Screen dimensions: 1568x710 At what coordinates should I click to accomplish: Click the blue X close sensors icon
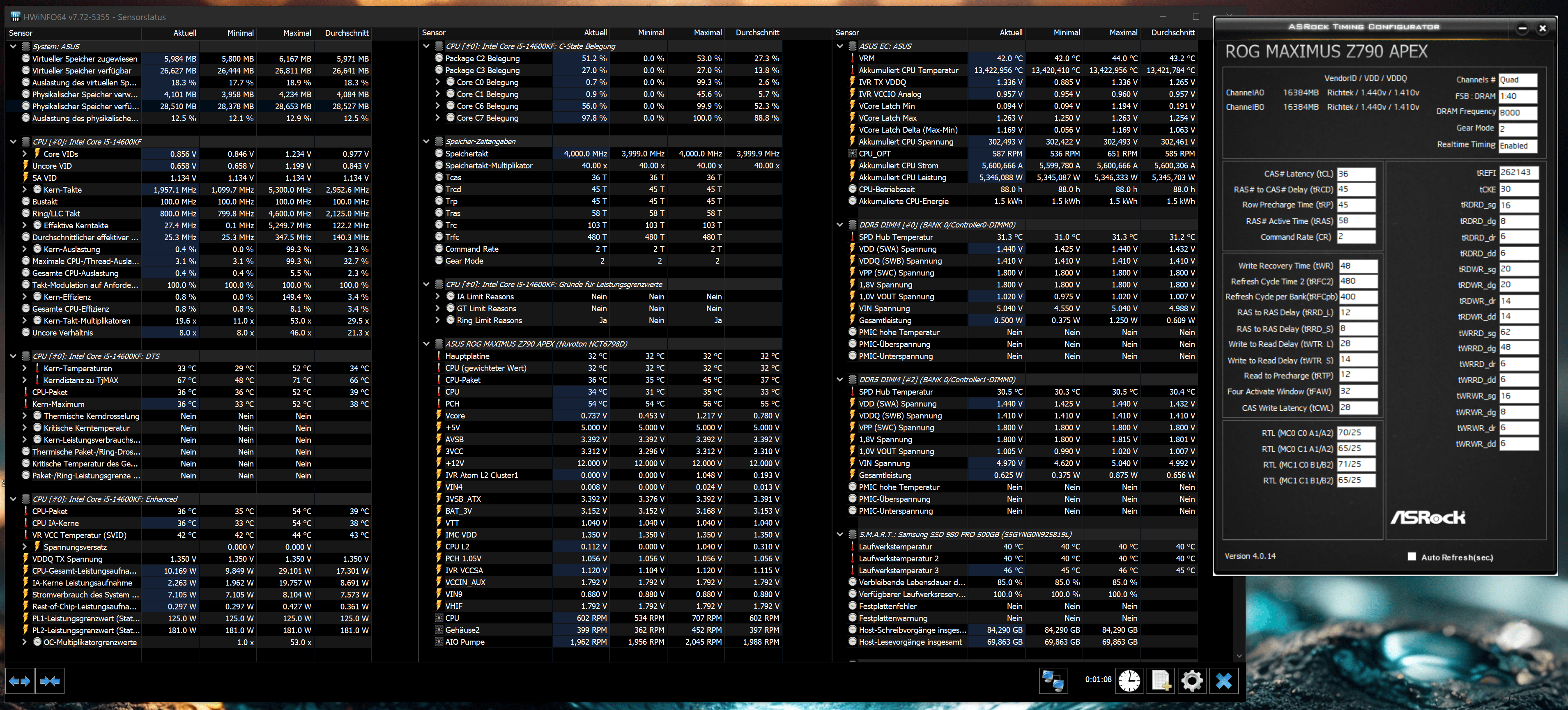(x=1223, y=680)
